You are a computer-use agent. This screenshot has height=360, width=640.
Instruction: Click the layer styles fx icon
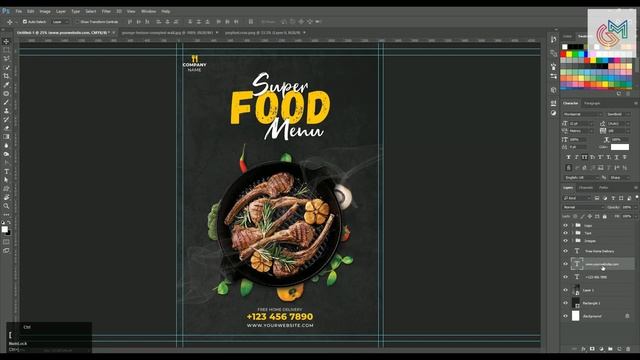[584, 349]
